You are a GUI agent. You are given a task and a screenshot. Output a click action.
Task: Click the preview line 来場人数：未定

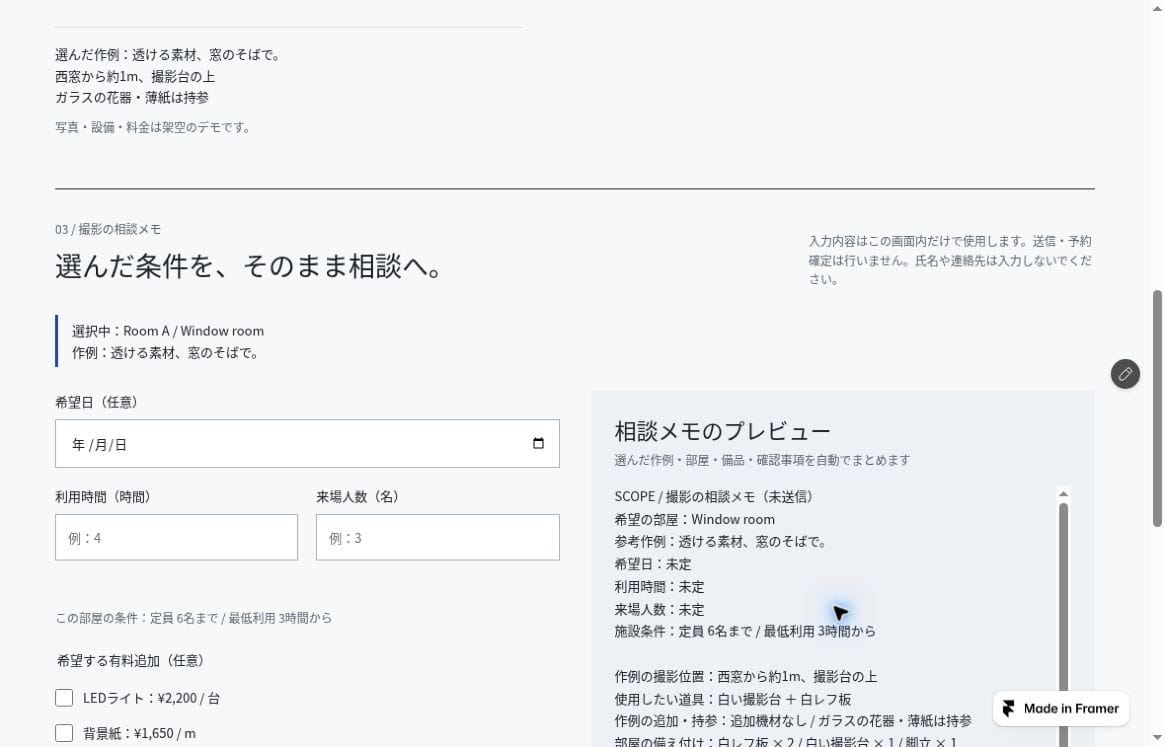[659, 609]
